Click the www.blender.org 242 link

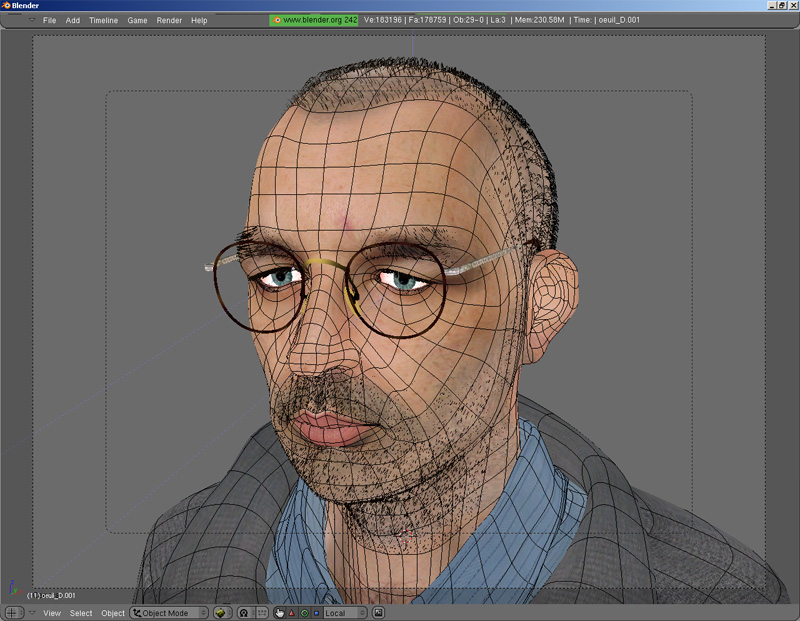[x=320, y=20]
